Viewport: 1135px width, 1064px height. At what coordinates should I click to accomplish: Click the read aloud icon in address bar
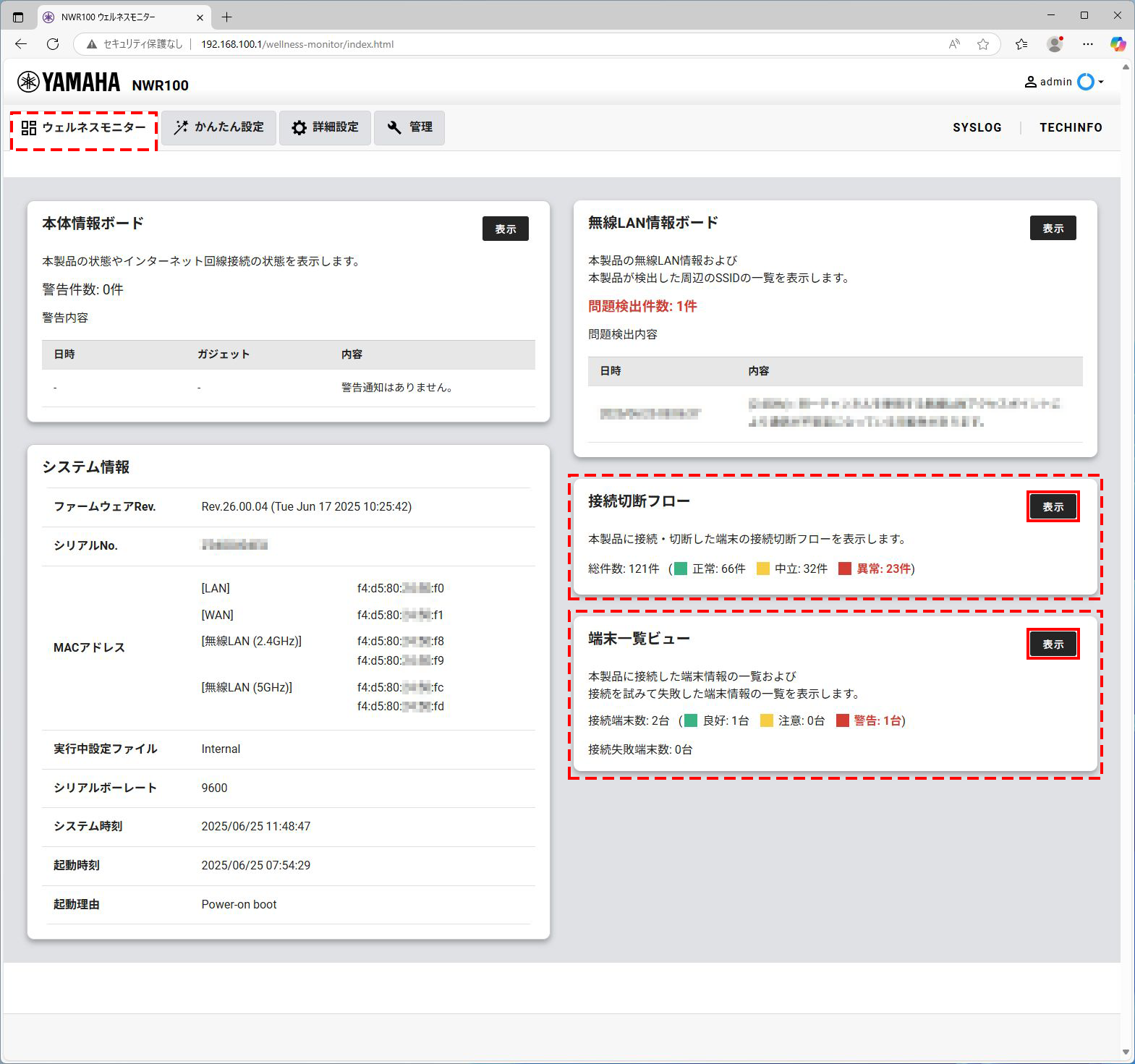click(x=955, y=44)
